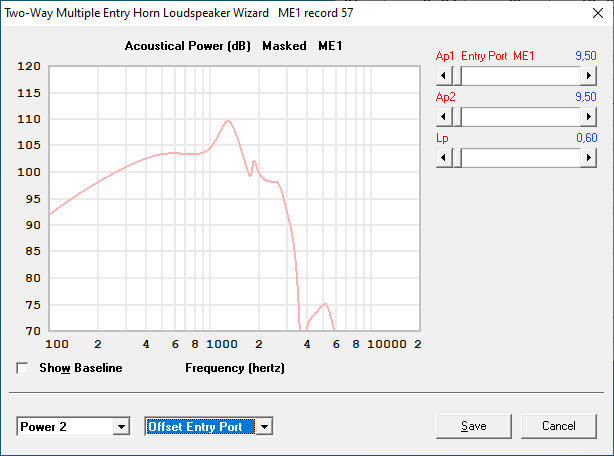
Task: Click the Acoustical Power (dB) chart title
Action: [188, 46]
